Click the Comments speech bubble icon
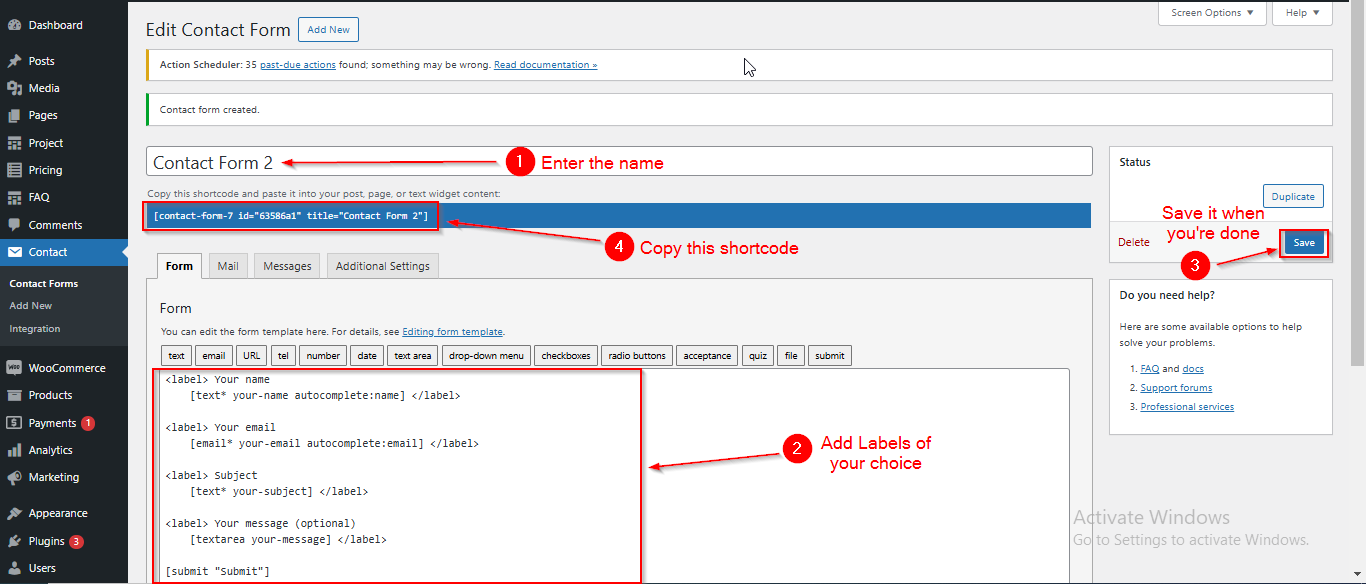 click(x=14, y=225)
